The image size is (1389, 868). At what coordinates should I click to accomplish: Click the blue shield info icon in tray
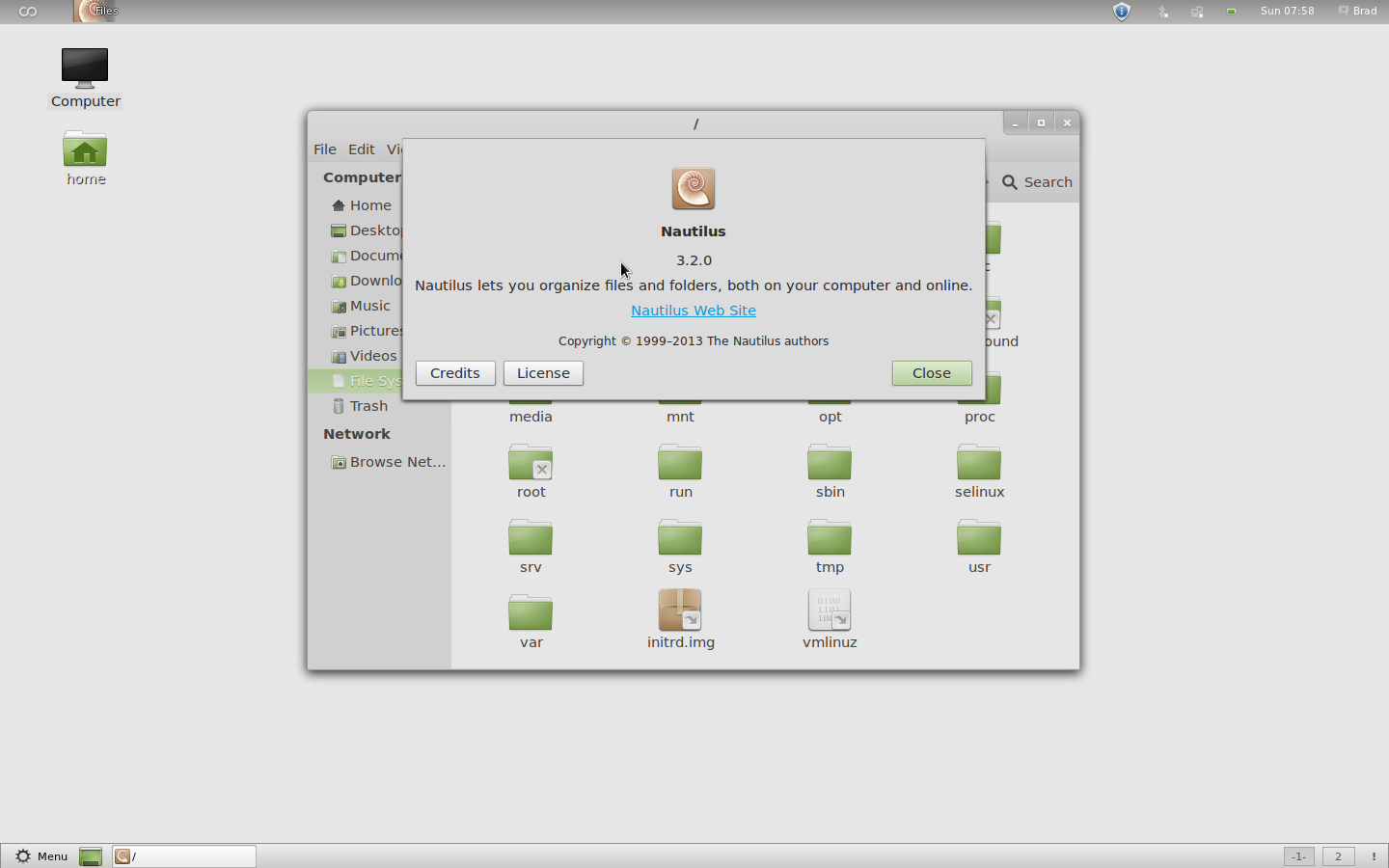1122,12
